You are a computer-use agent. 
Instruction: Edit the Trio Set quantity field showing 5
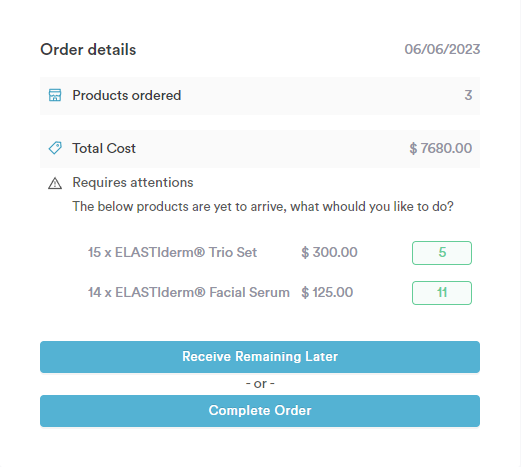click(x=442, y=253)
